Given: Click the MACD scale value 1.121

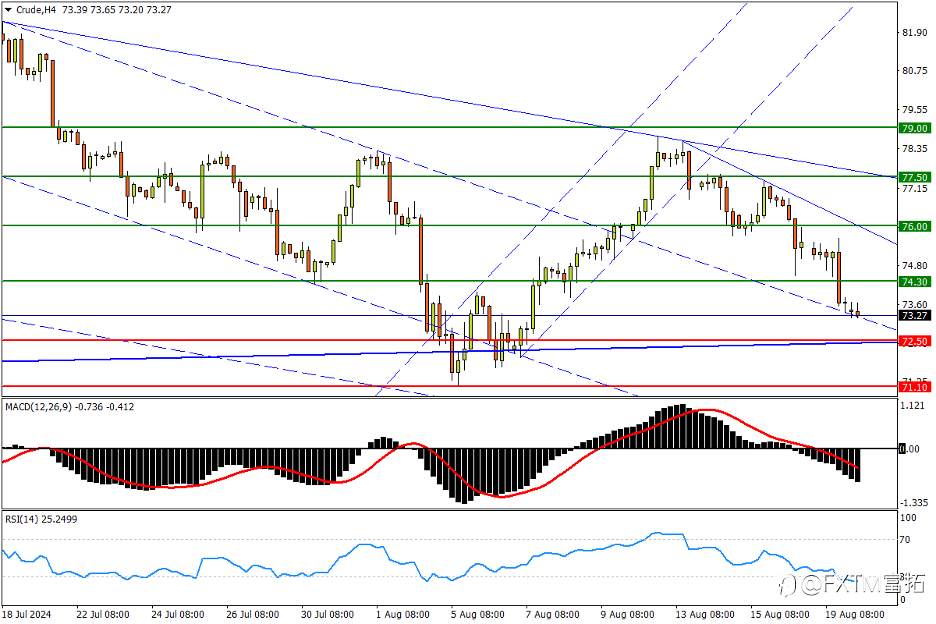Looking at the screenshot, I should coord(914,405).
